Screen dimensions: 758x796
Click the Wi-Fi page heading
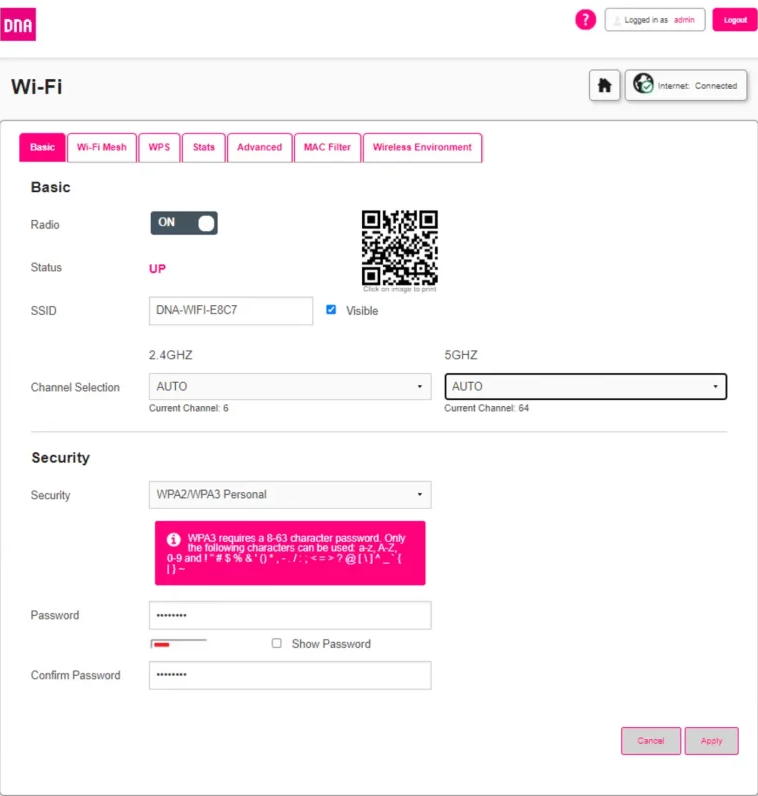click(37, 86)
